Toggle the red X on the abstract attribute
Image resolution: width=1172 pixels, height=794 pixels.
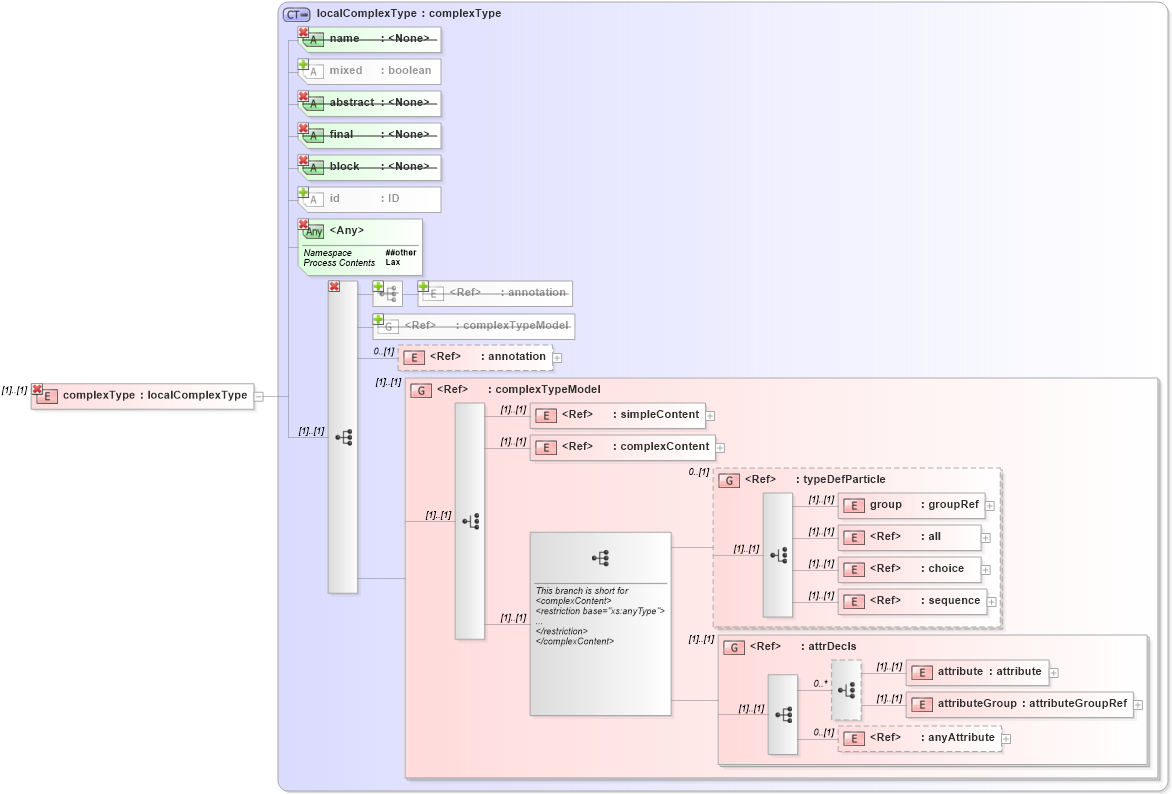[x=303, y=97]
